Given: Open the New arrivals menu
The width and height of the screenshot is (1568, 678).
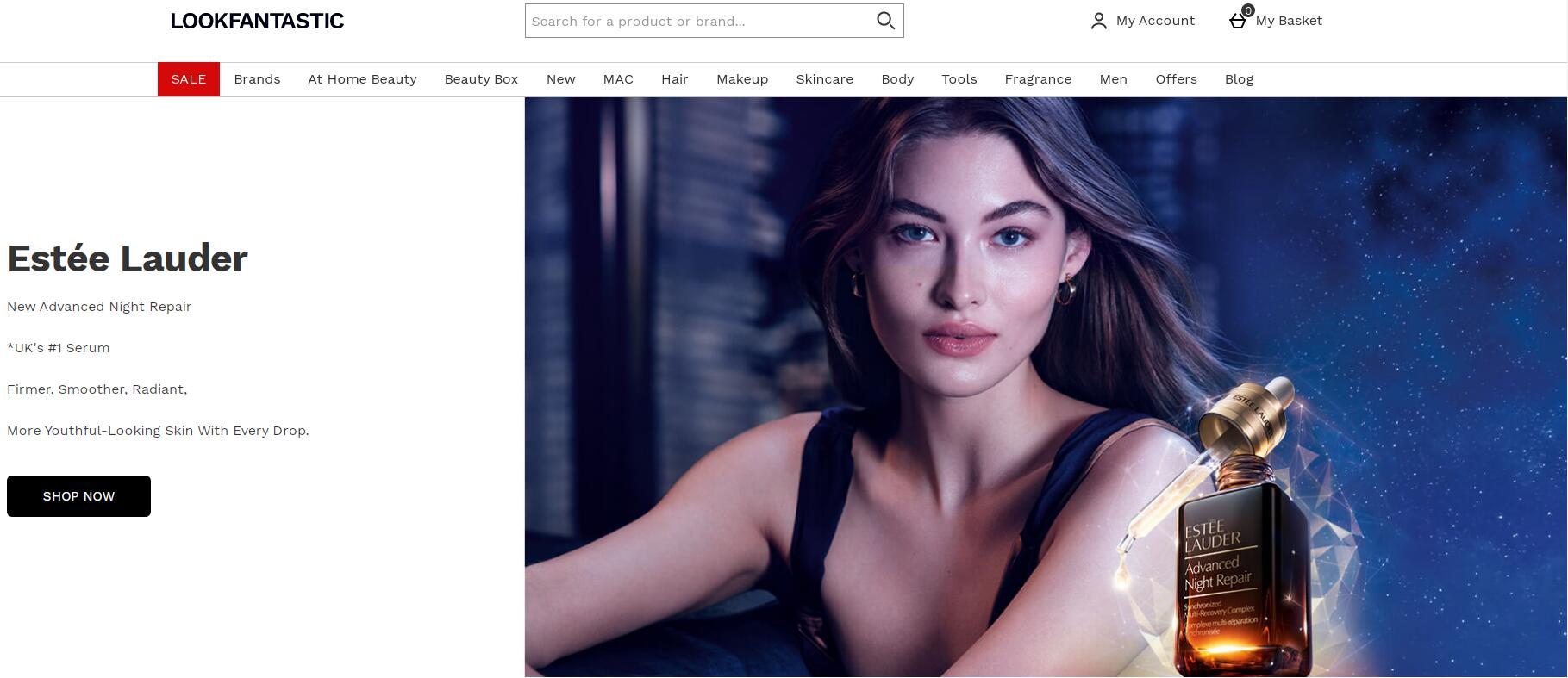Looking at the screenshot, I should click(x=560, y=79).
